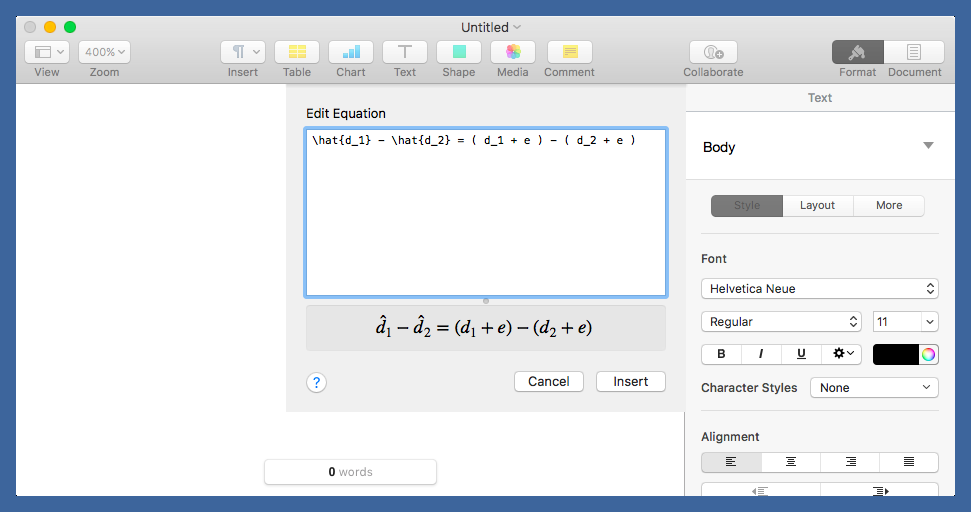Insert a Text box from toolbar
971x512 pixels.
[405, 52]
